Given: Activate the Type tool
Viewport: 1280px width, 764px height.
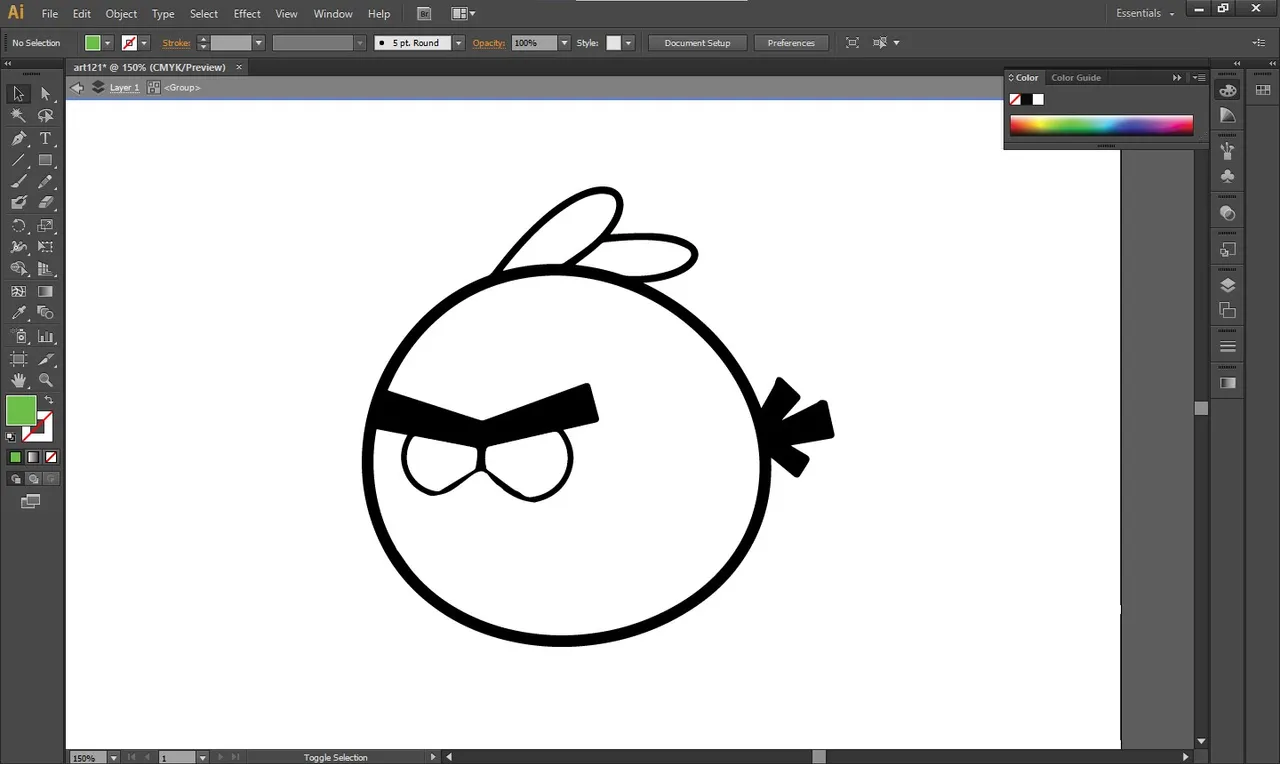Looking at the screenshot, I should coord(45,138).
